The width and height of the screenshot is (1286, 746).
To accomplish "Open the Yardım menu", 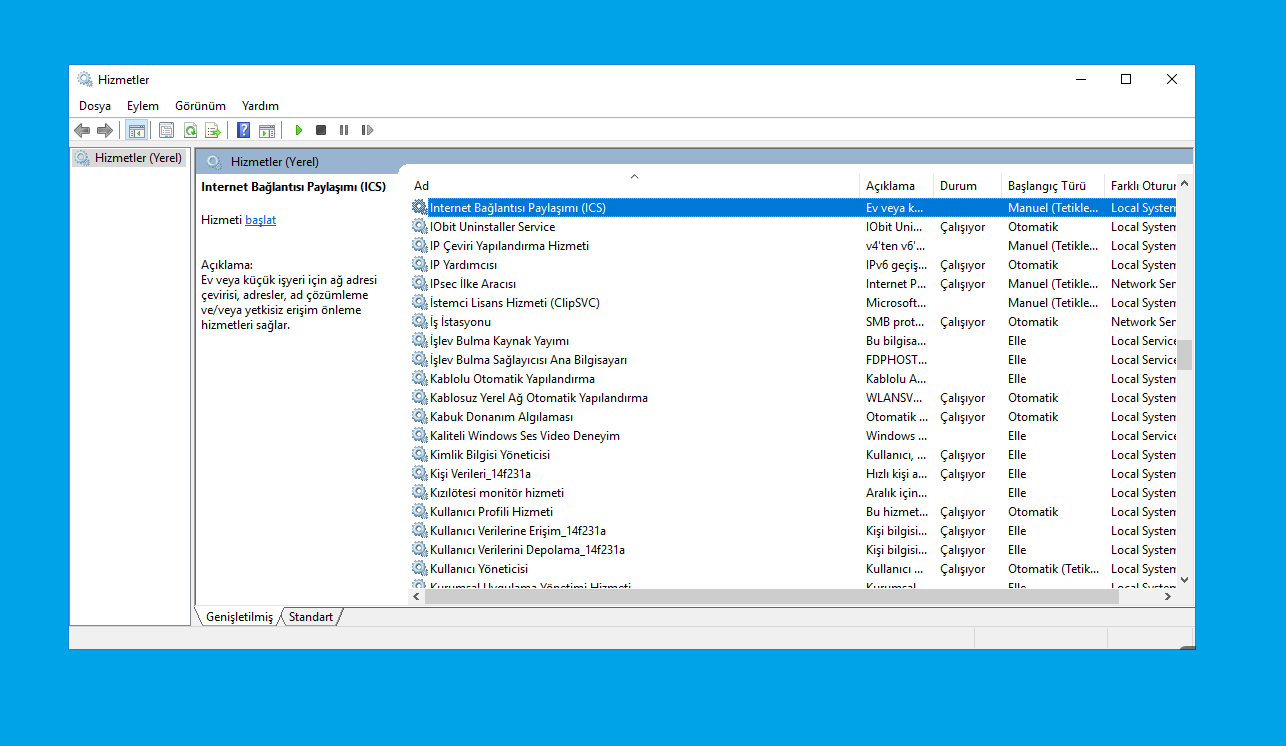I will (x=260, y=105).
